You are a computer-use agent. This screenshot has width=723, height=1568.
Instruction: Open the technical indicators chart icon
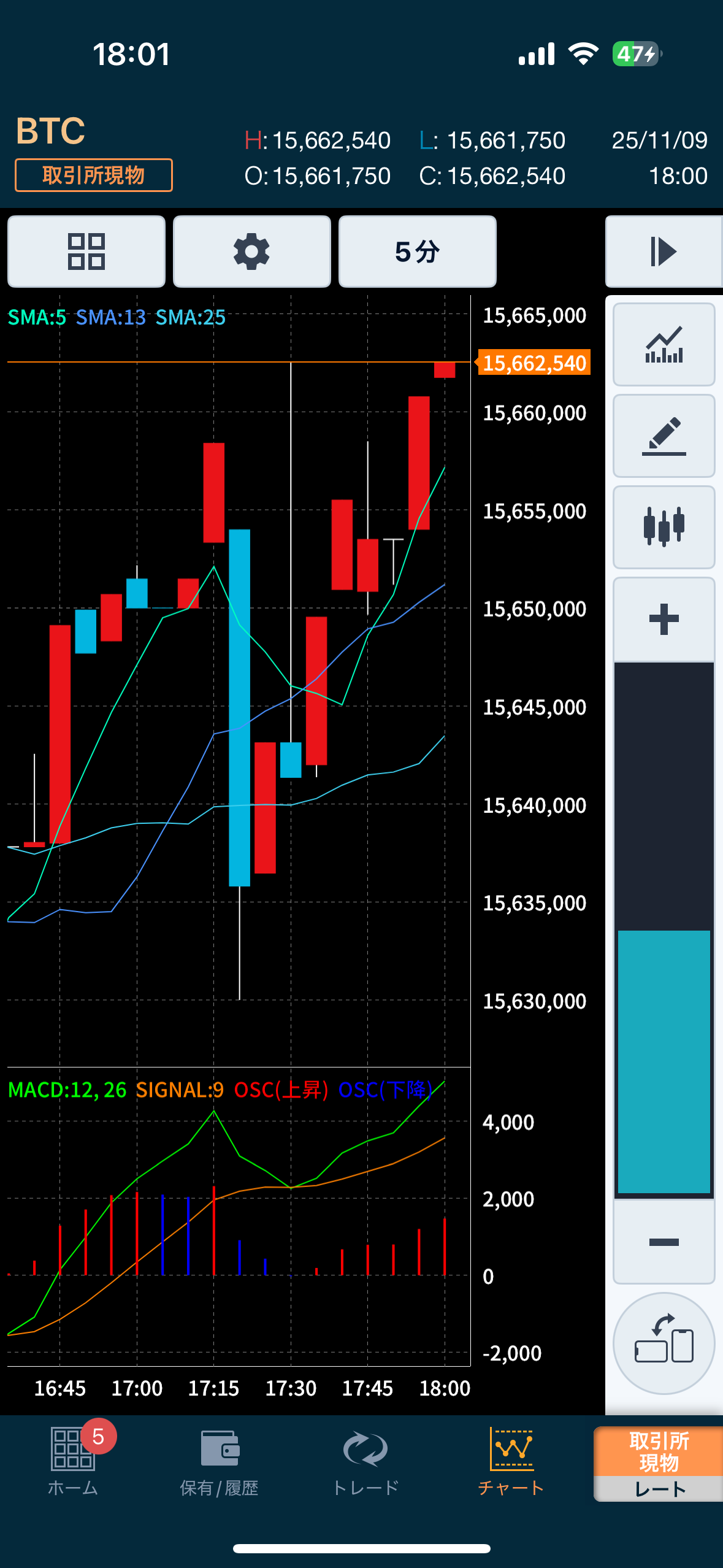tap(664, 344)
